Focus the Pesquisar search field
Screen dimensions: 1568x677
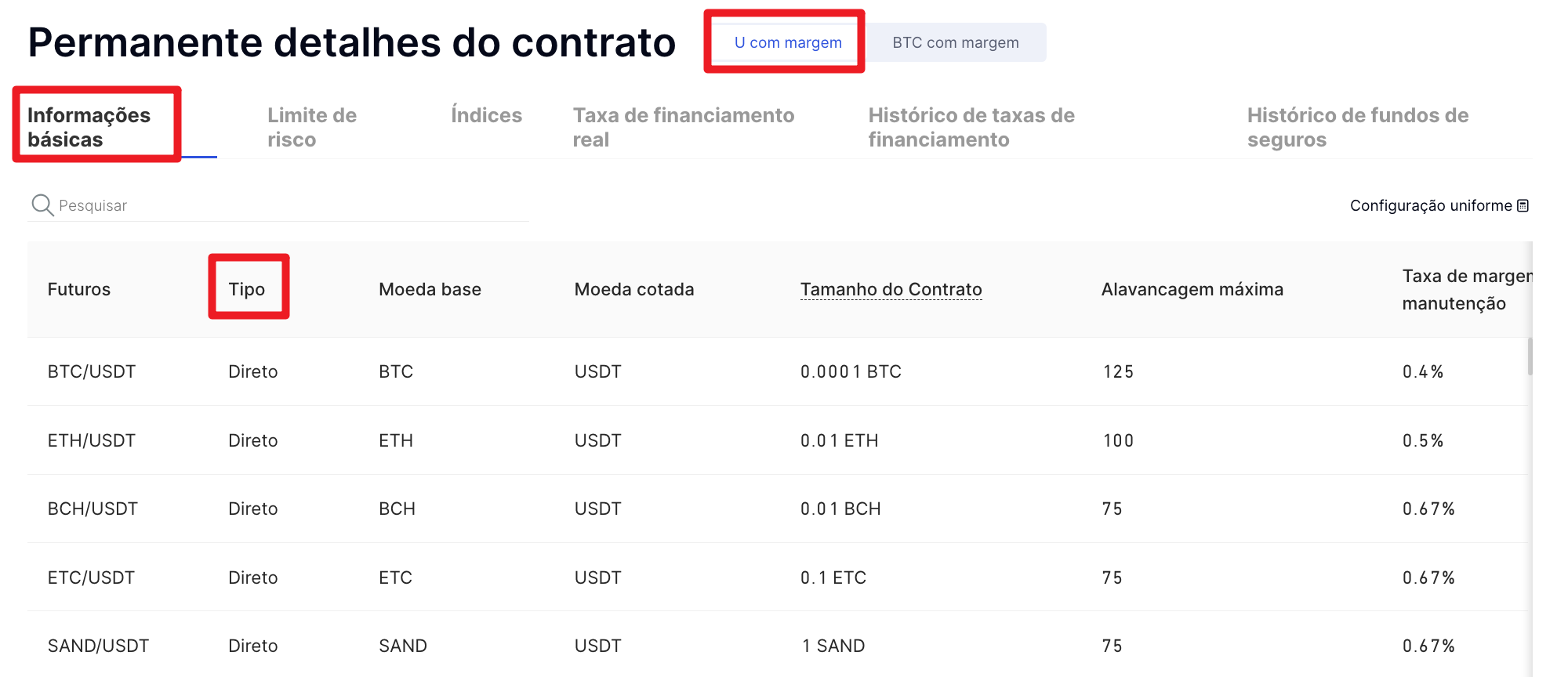click(x=290, y=205)
